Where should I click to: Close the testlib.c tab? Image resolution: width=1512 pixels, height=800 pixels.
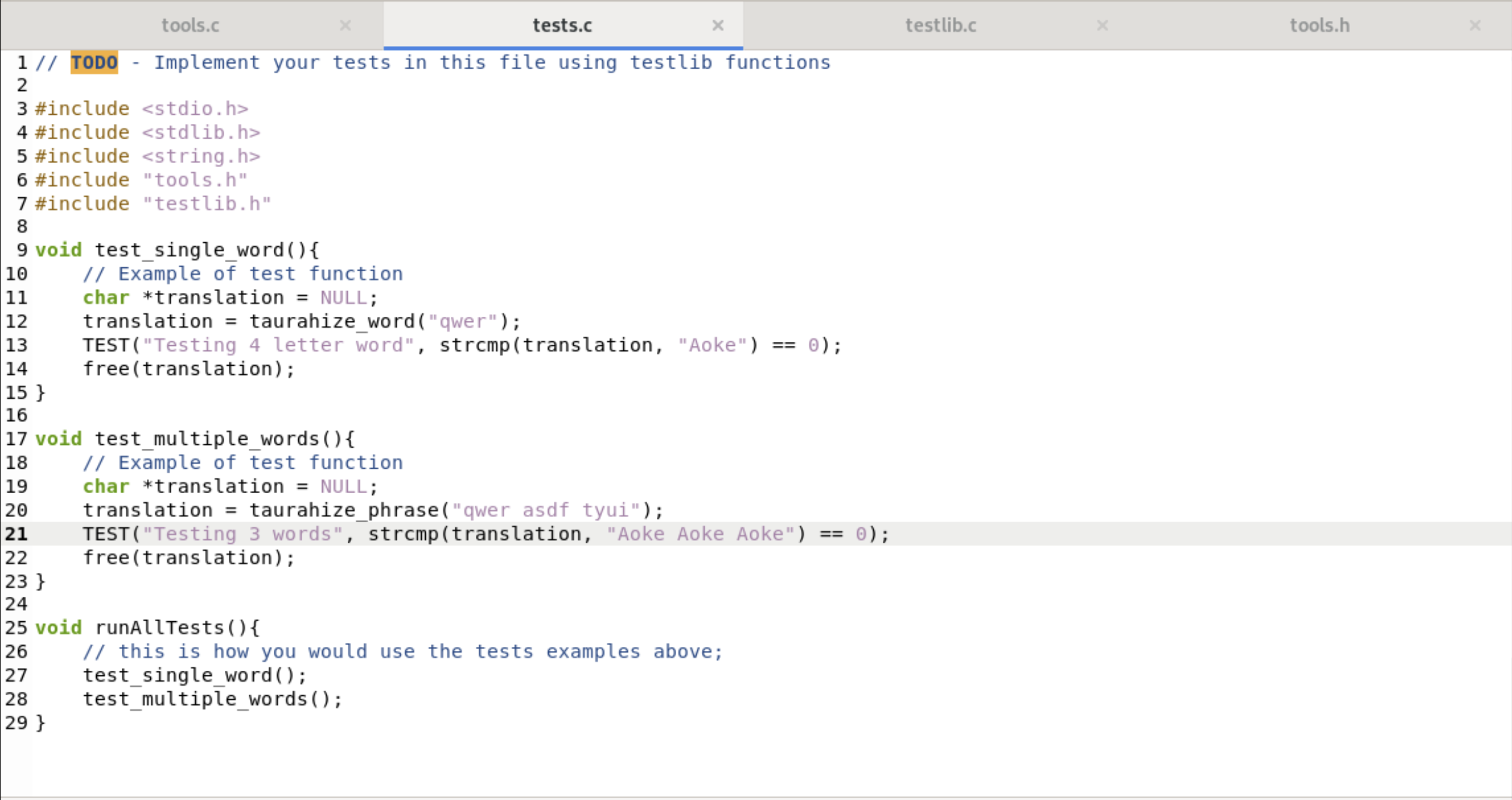pos(1103,25)
